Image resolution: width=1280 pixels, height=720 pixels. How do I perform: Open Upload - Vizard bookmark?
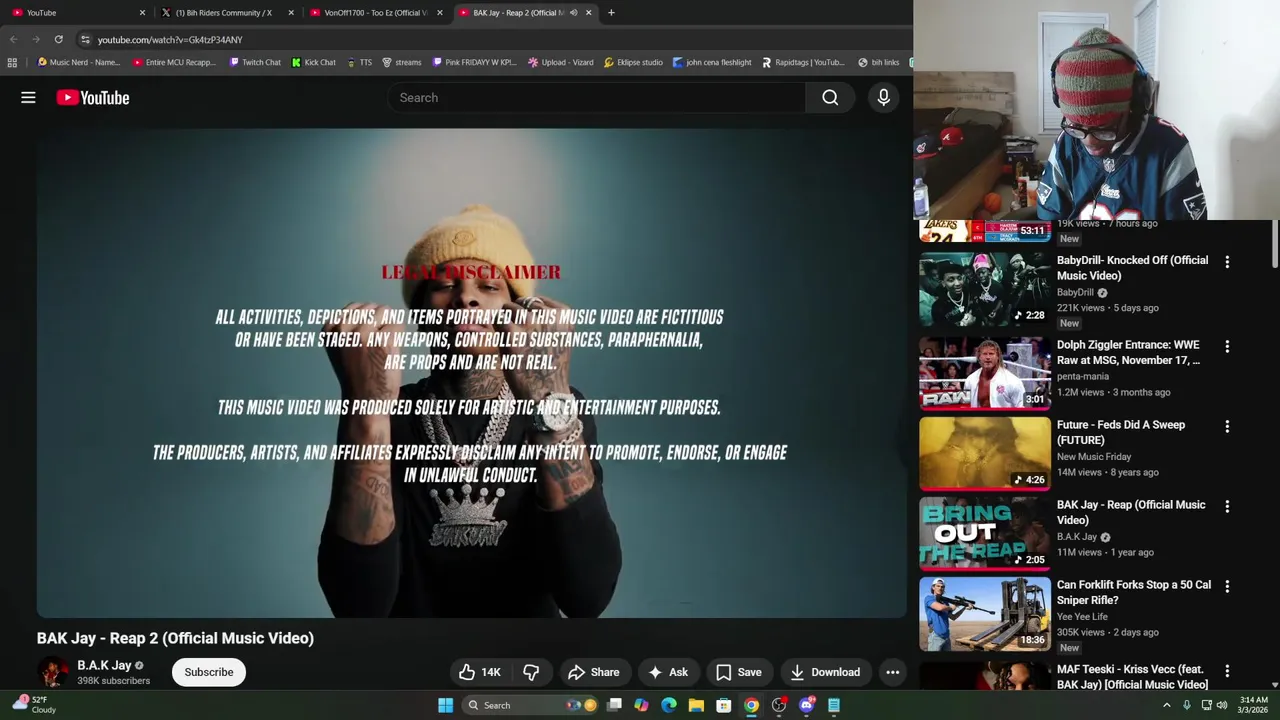[x=560, y=62]
